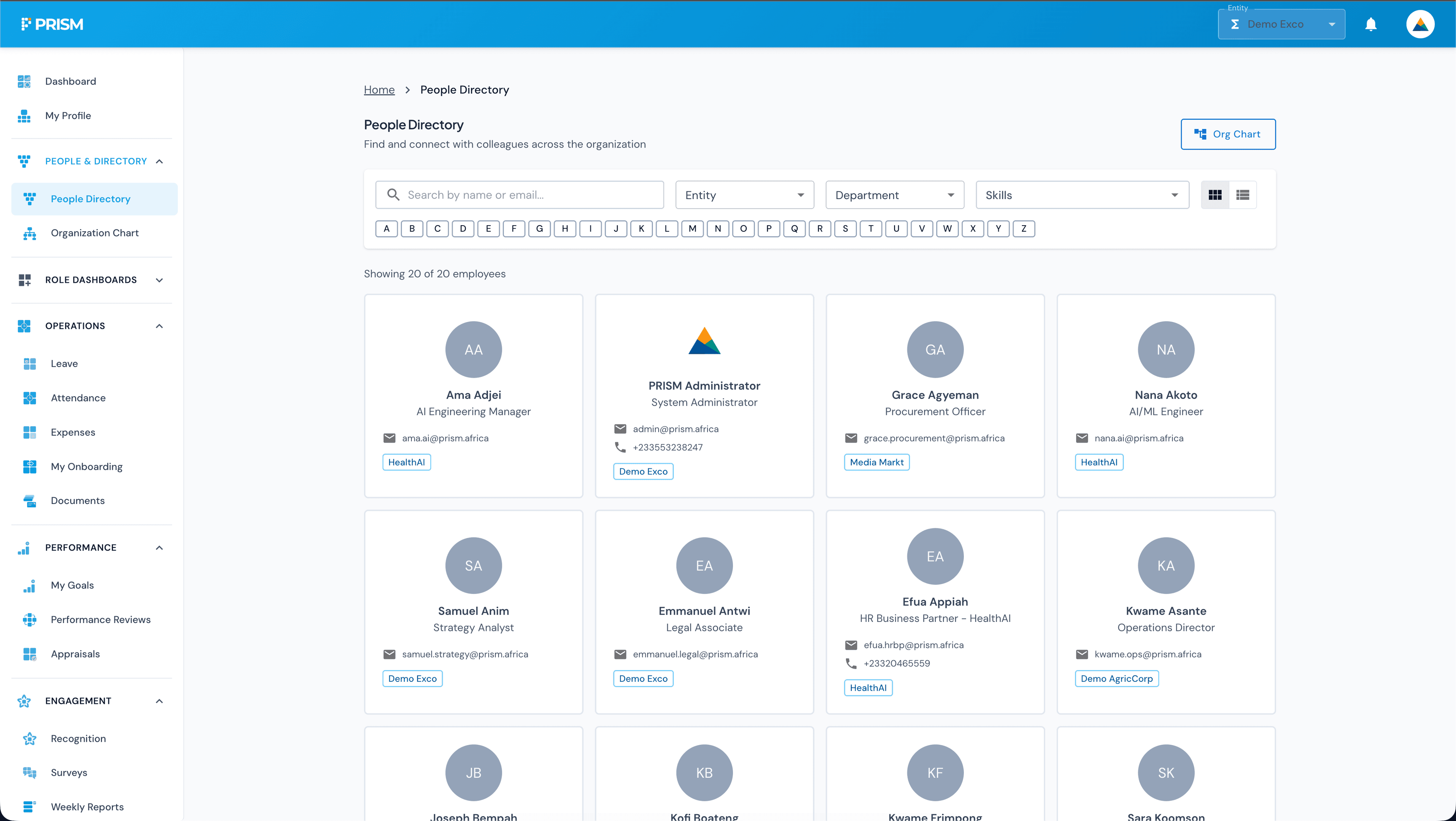Switch to list view of employees
1456x821 pixels.
coord(1243,195)
